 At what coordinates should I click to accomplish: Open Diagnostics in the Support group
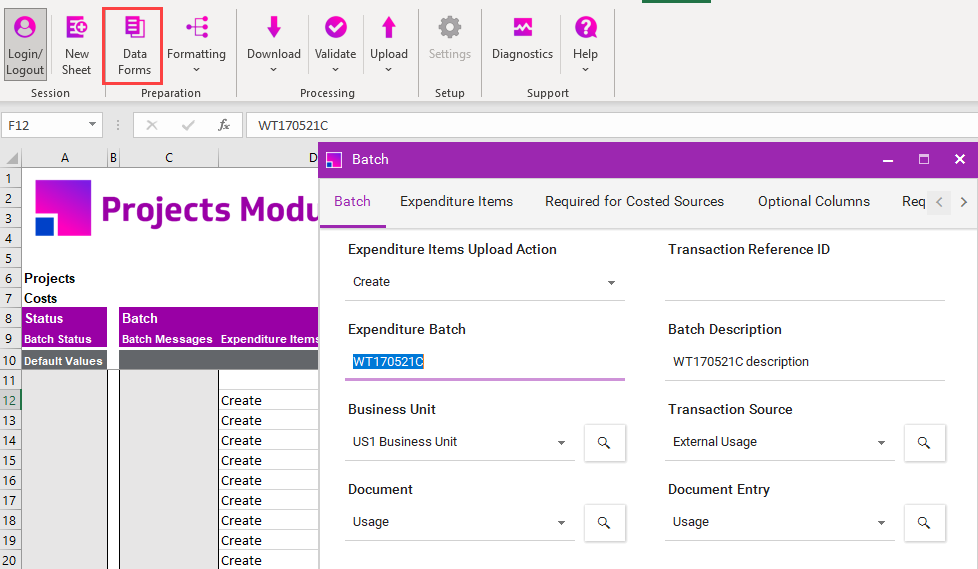point(523,39)
